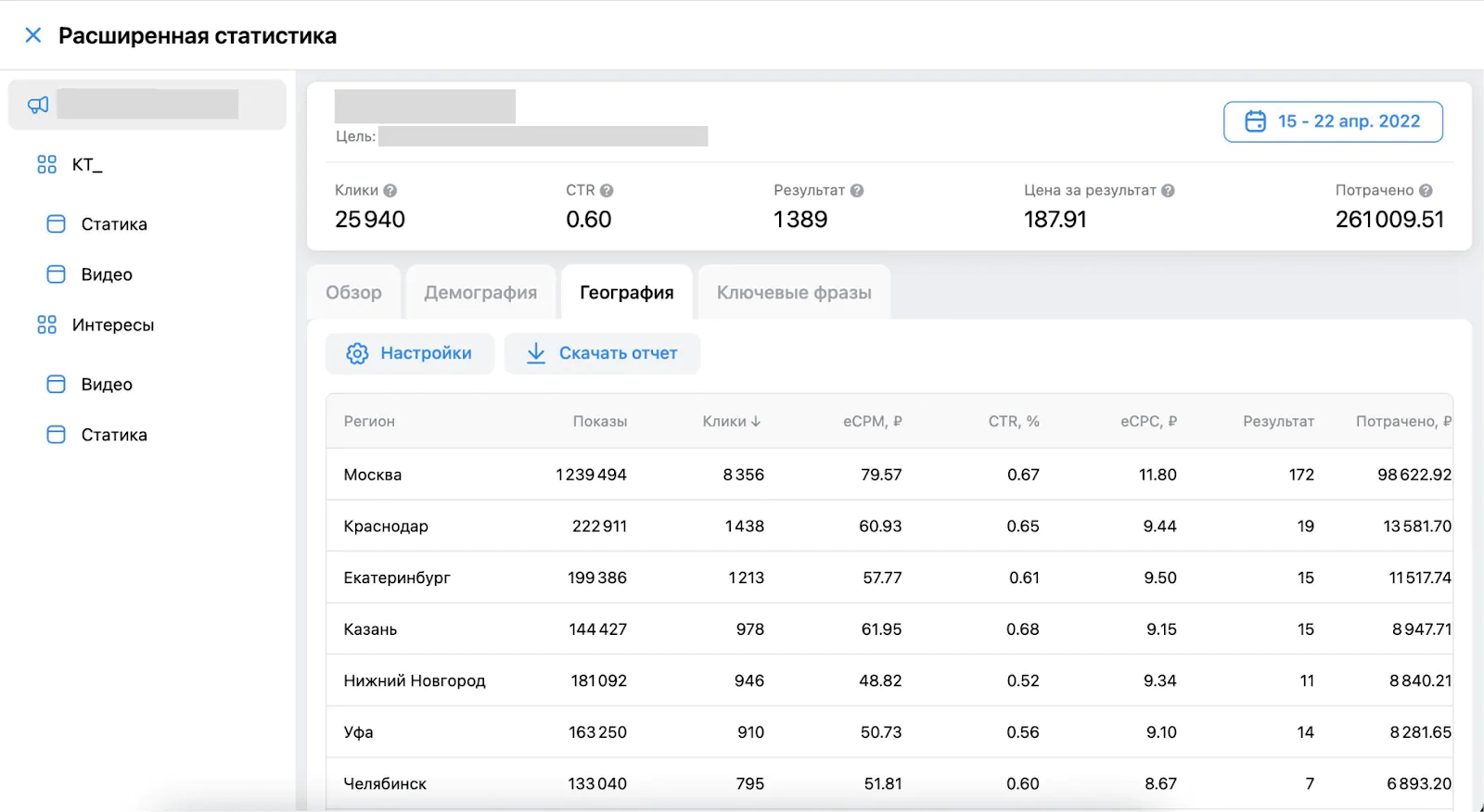Close the extended statistics panel

(x=32, y=35)
